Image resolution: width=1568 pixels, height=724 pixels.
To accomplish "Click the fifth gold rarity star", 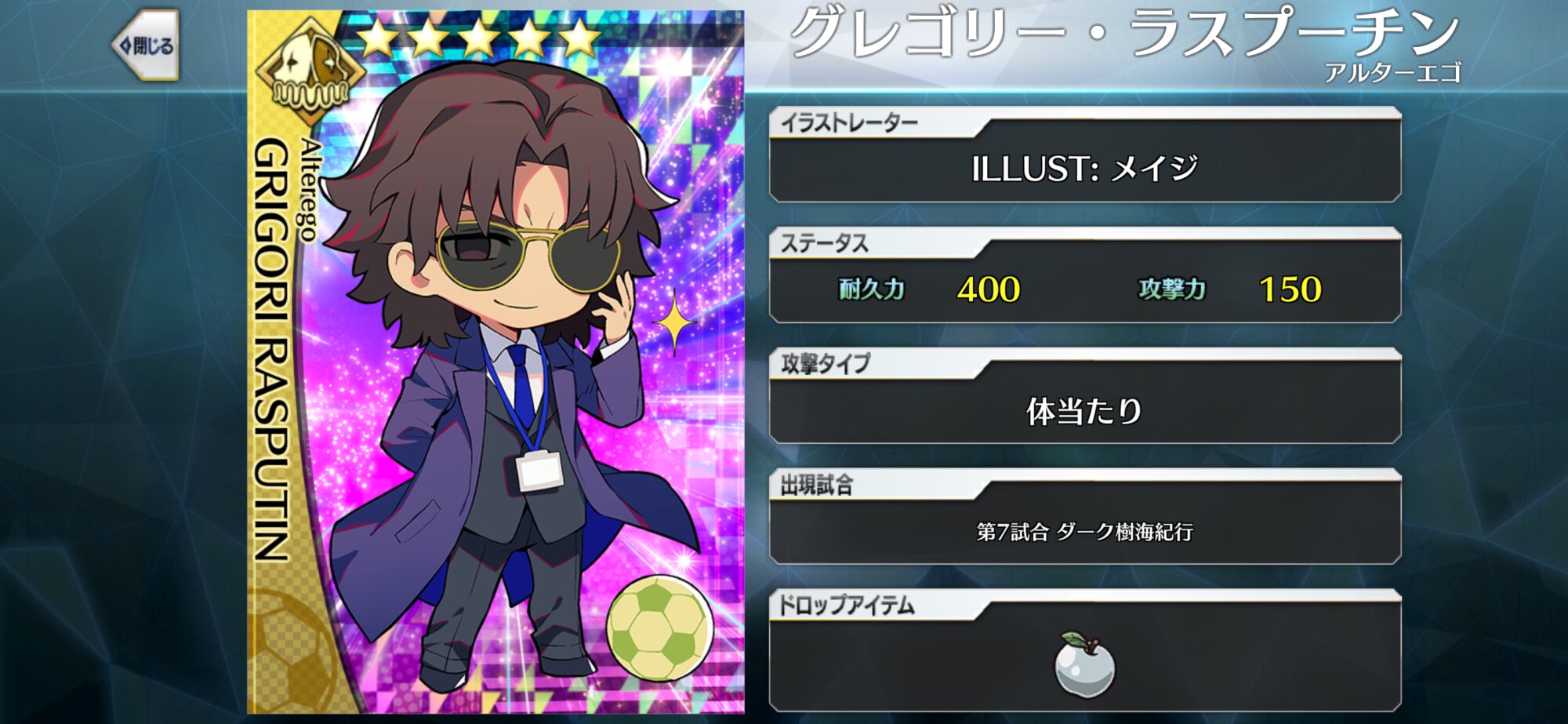I will pos(580,38).
